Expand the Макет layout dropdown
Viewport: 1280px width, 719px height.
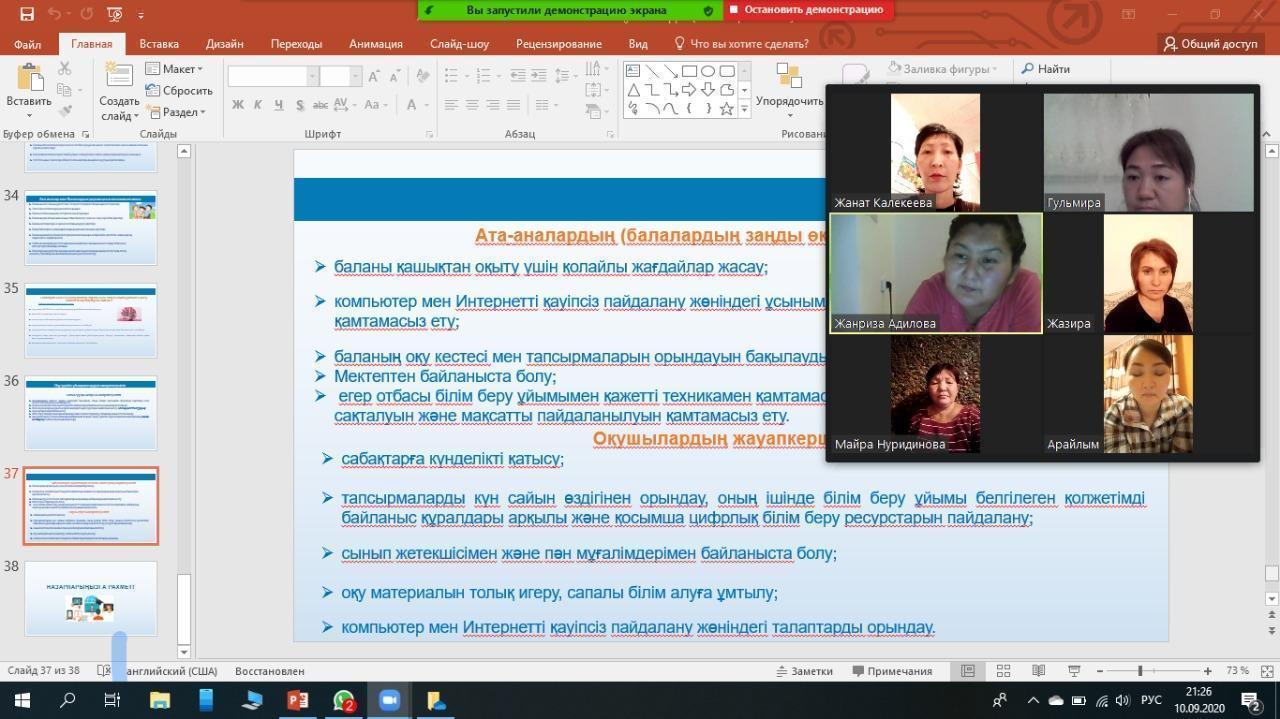[175, 69]
